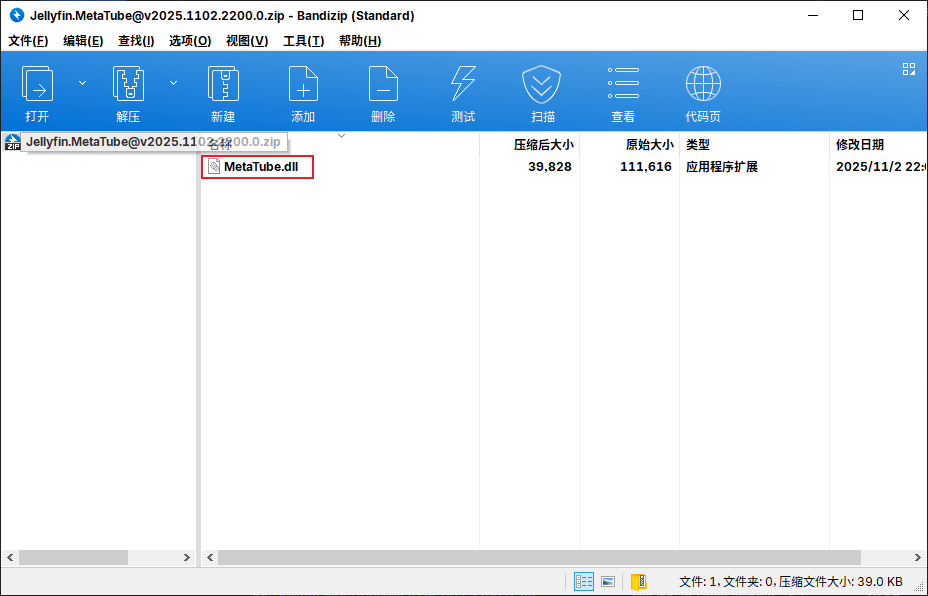928x596 pixels.
Task: Click the toolbar customize grid icon
Action: tap(909, 69)
